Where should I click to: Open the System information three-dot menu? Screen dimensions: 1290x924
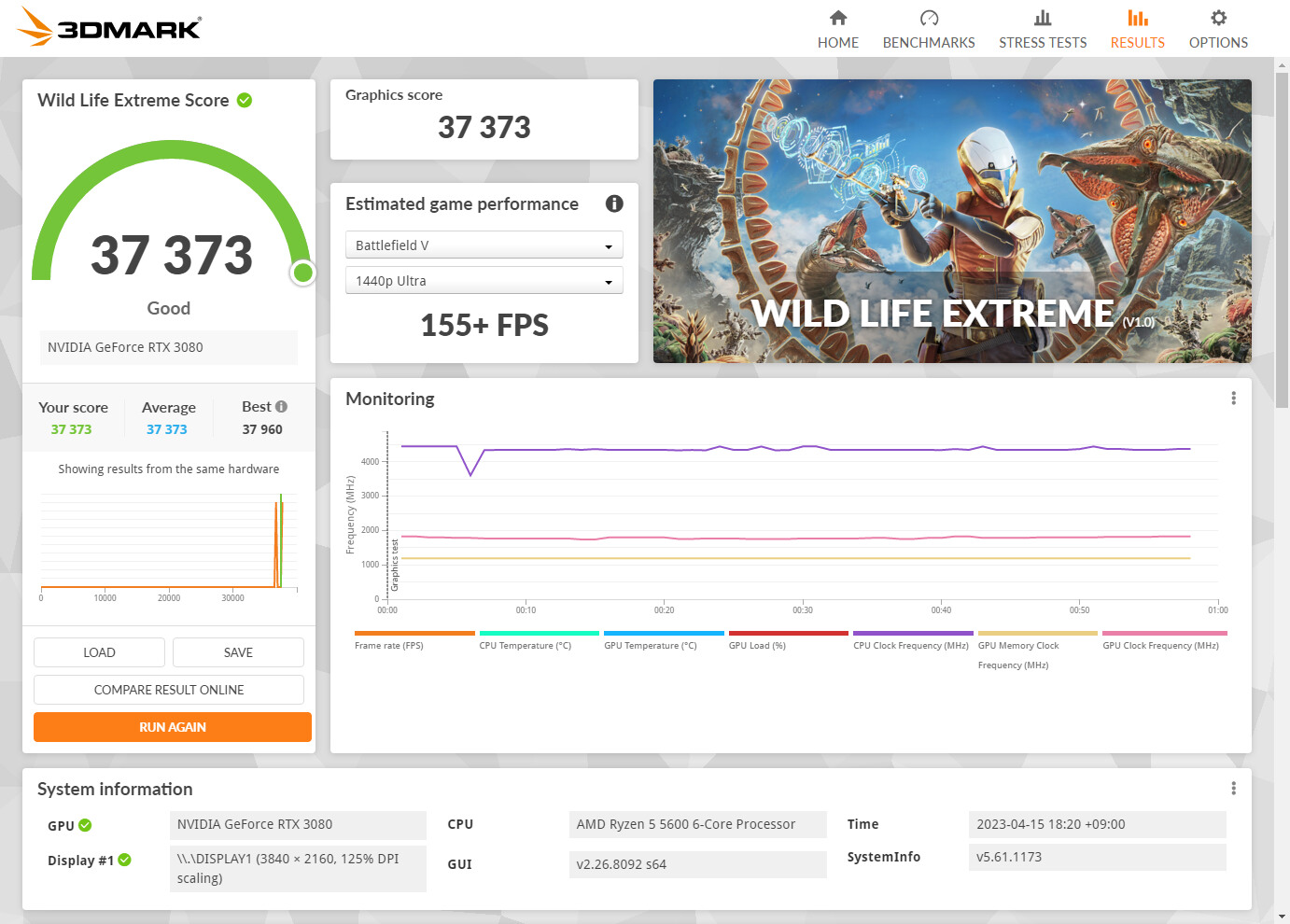click(x=1233, y=789)
